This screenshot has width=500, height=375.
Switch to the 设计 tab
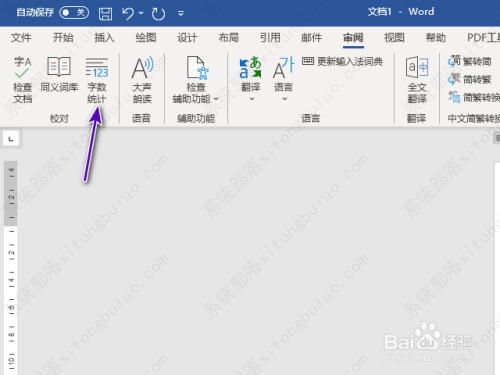(187, 38)
